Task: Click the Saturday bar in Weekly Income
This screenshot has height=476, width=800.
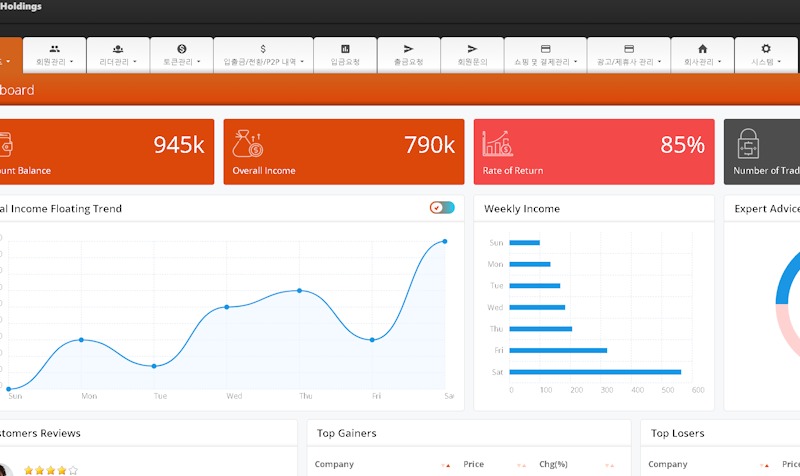Action: click(595, 372)
